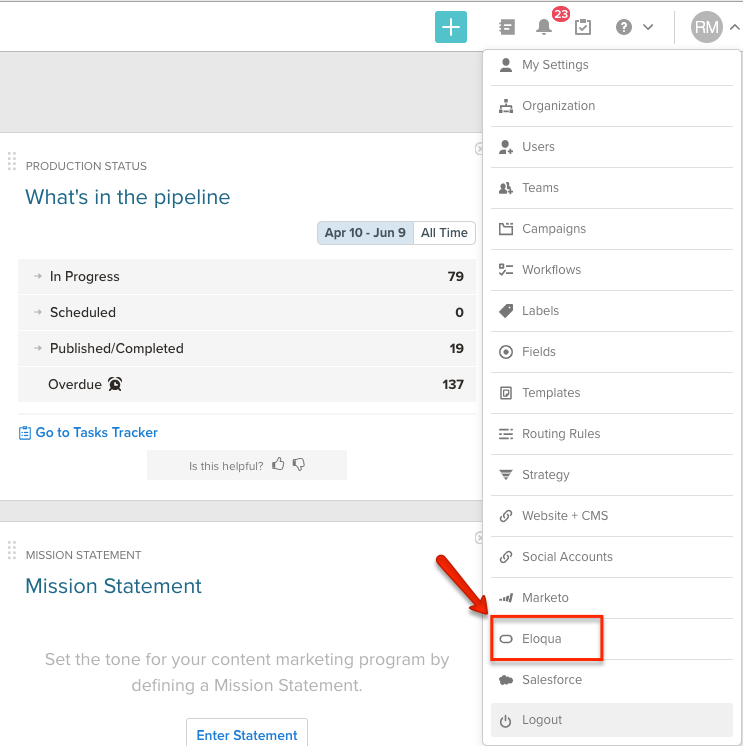Click the What's in the pipeline heading
Image resolution: width=743 pixels, height=746 pixels.
[127, 197]
